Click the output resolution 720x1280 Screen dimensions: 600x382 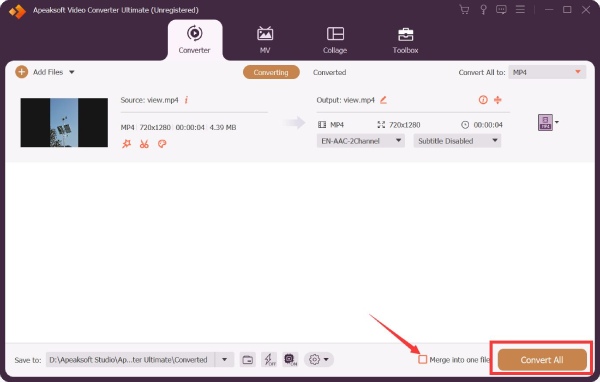[x=404, y=125]
